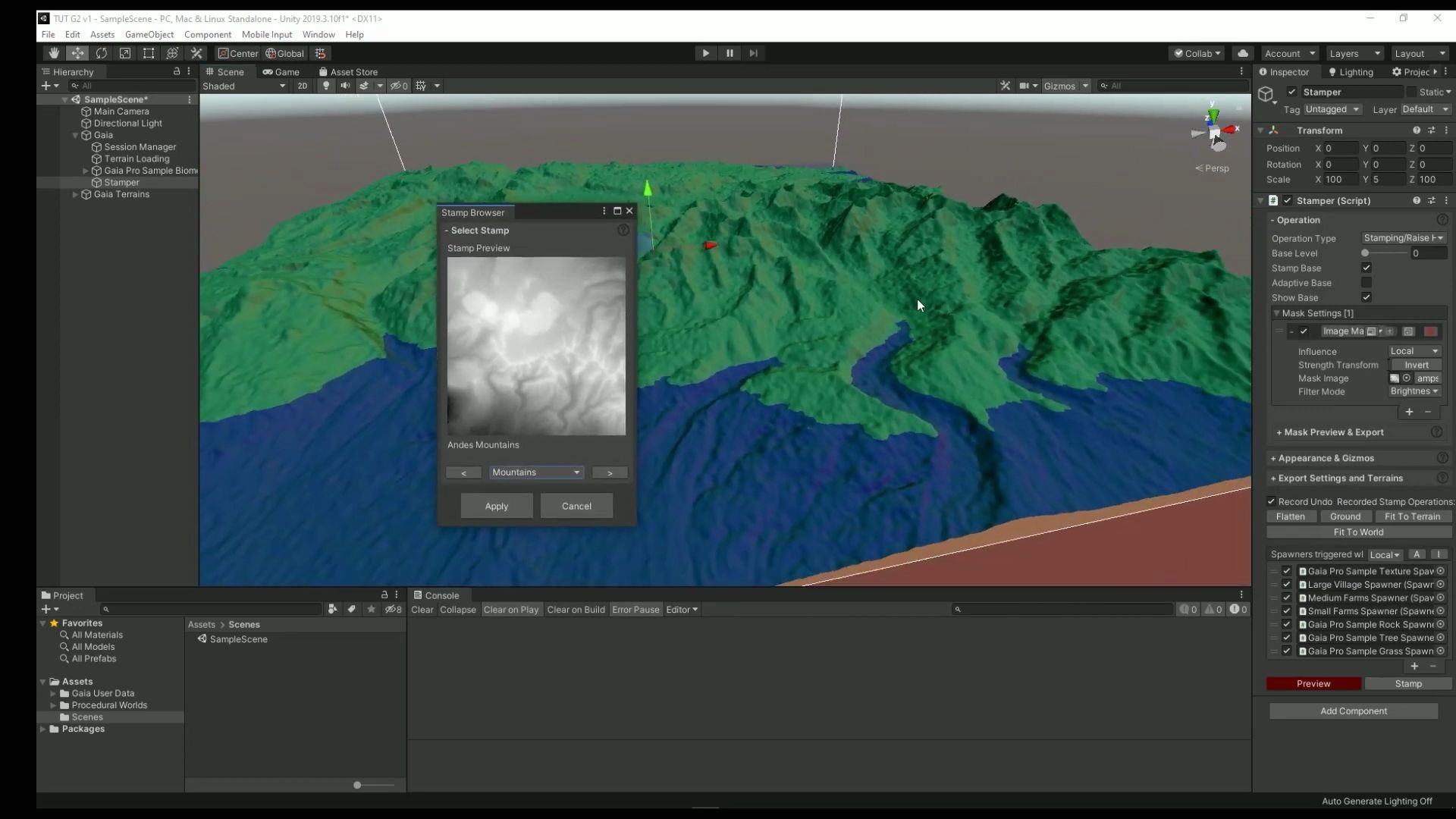
Task: Click the scene orientation gizmo
Action: tap(1215, 133)
